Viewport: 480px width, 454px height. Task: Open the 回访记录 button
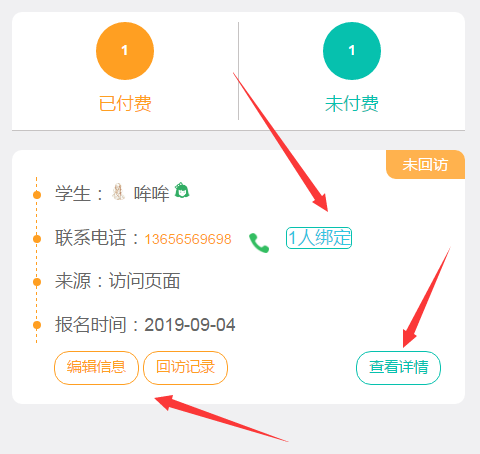185,368
